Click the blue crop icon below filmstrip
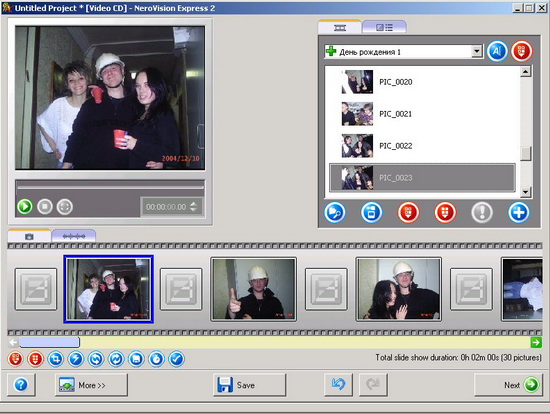550x414 pixels. 56,359
